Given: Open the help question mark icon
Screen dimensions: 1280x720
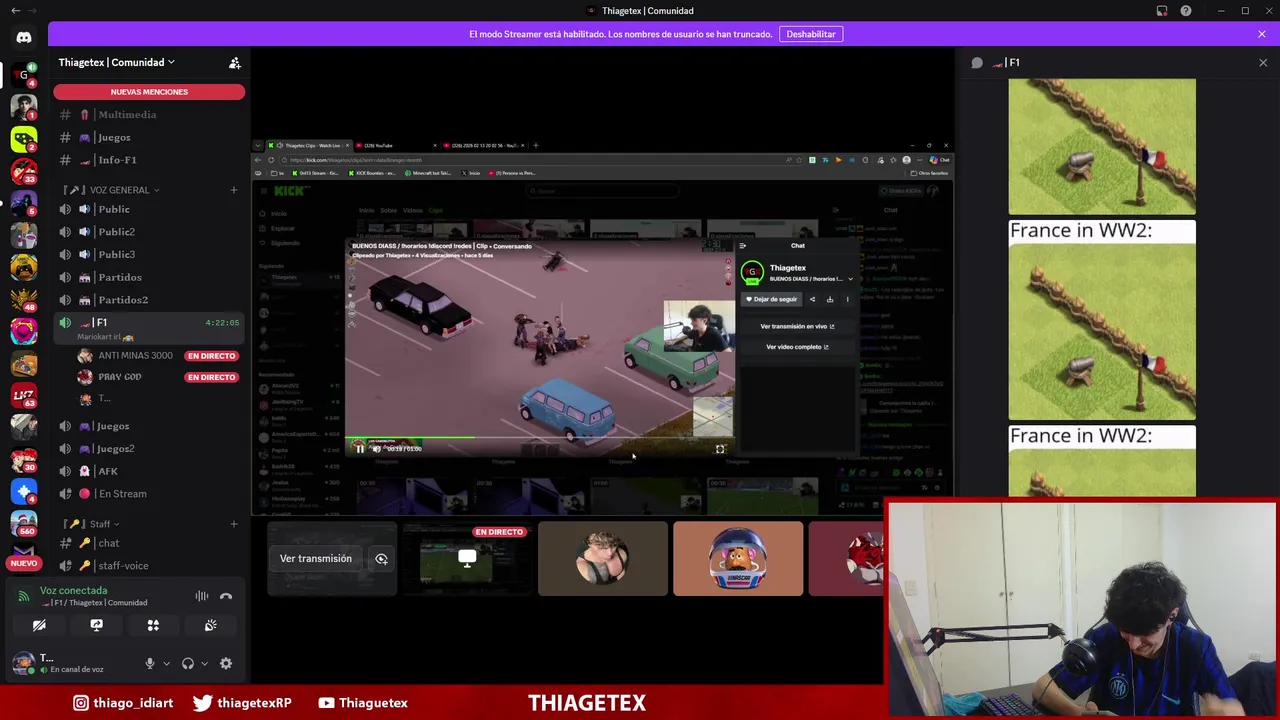Looking at the screenshot, I should point(1185,11).
